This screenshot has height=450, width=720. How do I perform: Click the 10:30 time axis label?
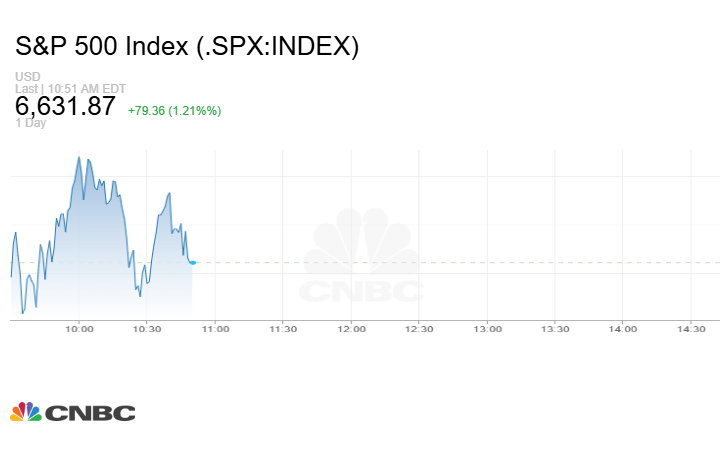(x=147, y=329)
